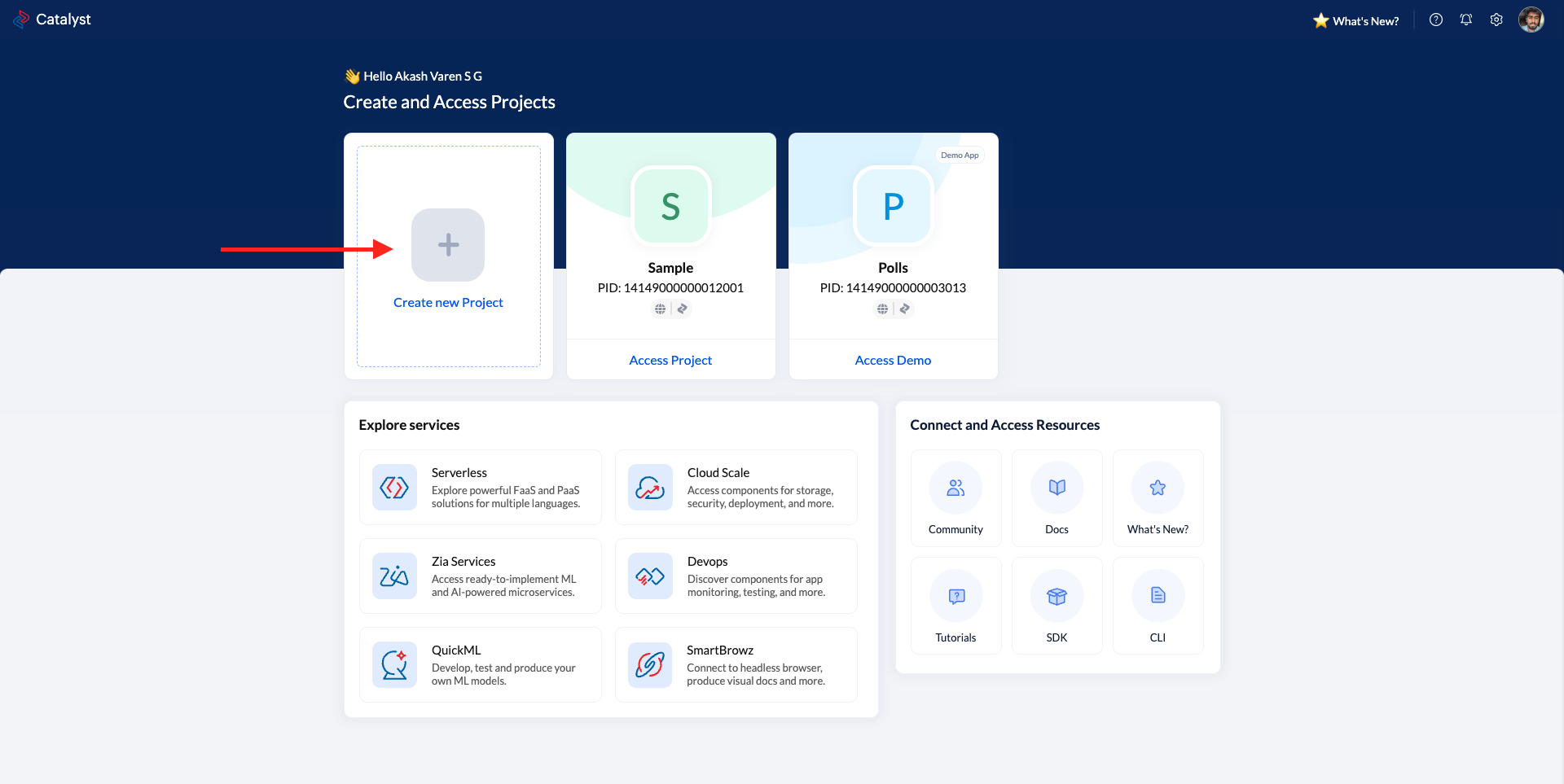The width and height of the screenshot is (1564, 784).
Task: Open the help question mark icon
Action: [x=1436, y=20]
